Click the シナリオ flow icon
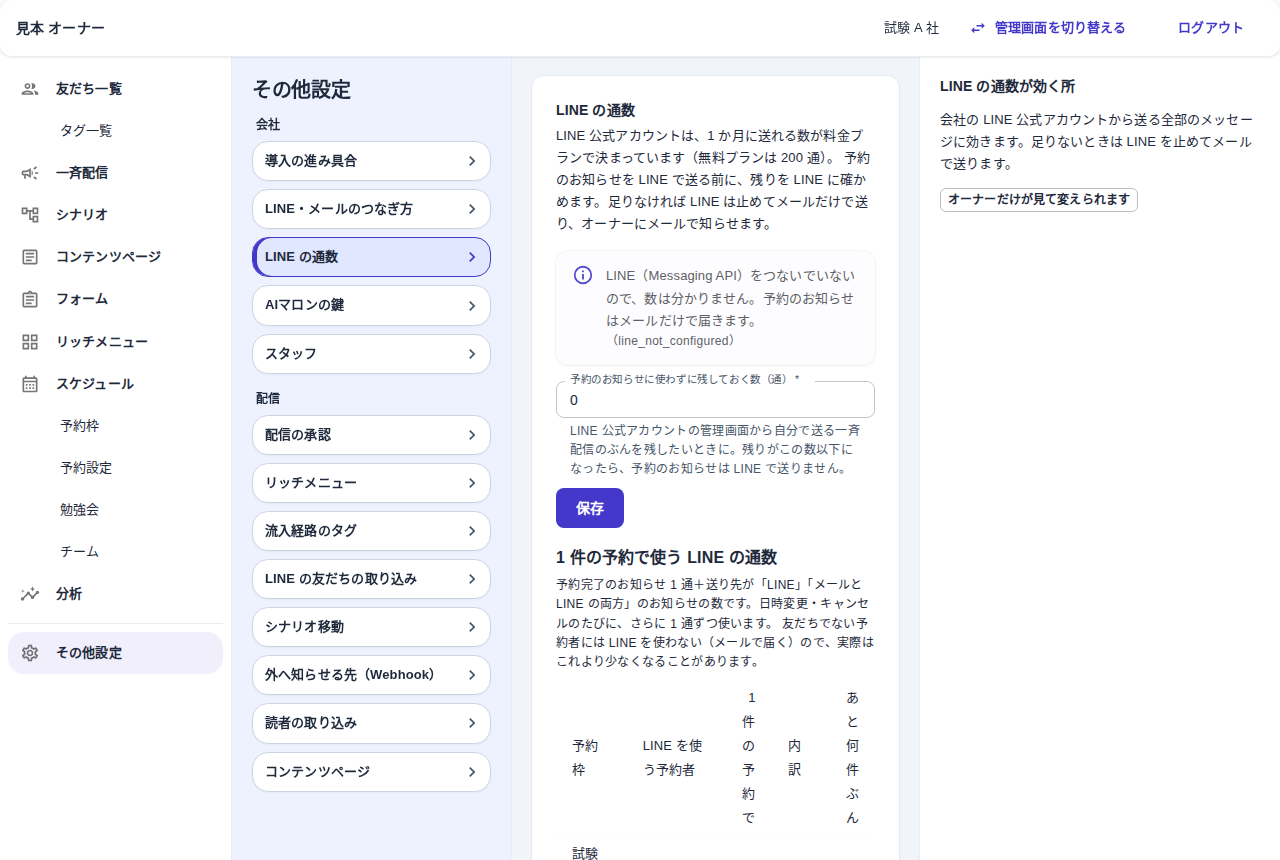Image resolution: width=1280 pixels, height=860 pixels. [x=30, y=215]
